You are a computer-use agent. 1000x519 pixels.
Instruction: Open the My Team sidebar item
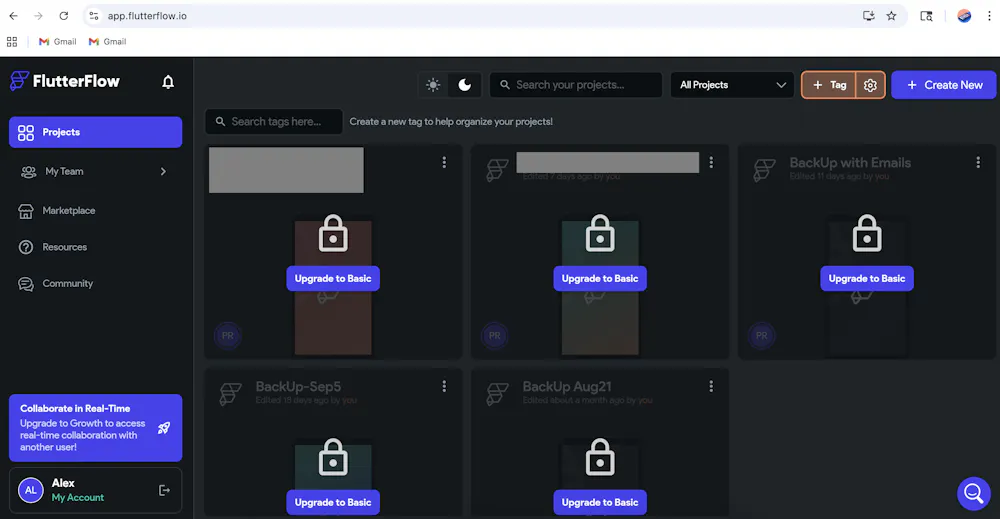(x=96, y=172)
